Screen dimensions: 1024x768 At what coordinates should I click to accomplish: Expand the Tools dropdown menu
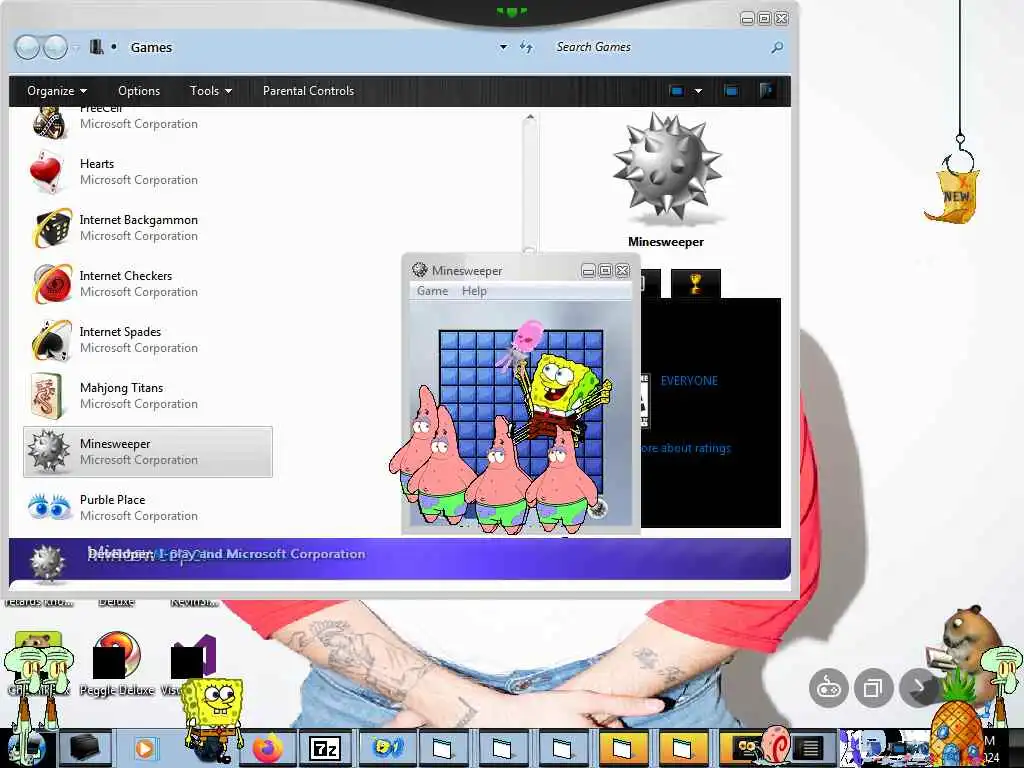click(210, 91)
